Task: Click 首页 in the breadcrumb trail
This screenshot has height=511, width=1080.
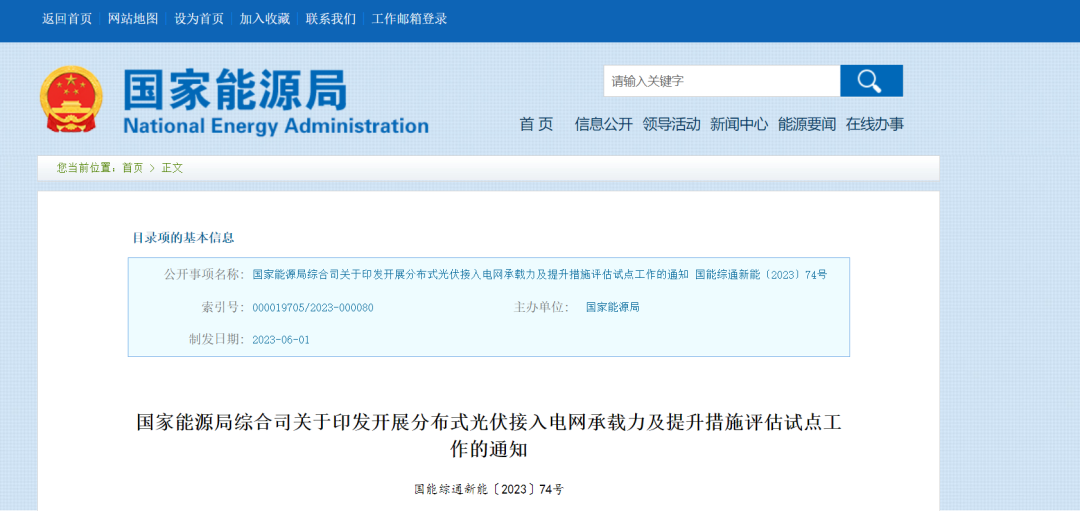Action: click(x=132, y=168)
